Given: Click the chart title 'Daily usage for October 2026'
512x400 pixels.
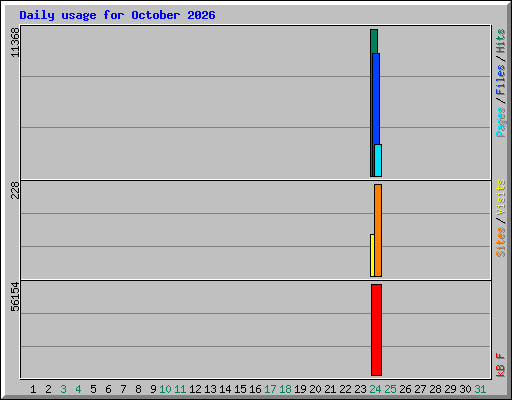Looking at the screenshot, I should click(117, 15).
